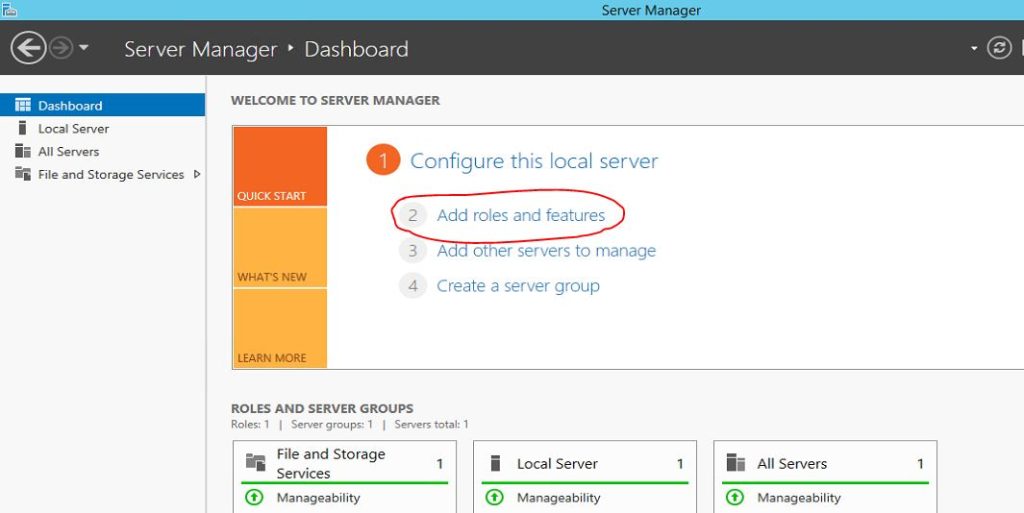Click Create a server group link

coord(518,286)
